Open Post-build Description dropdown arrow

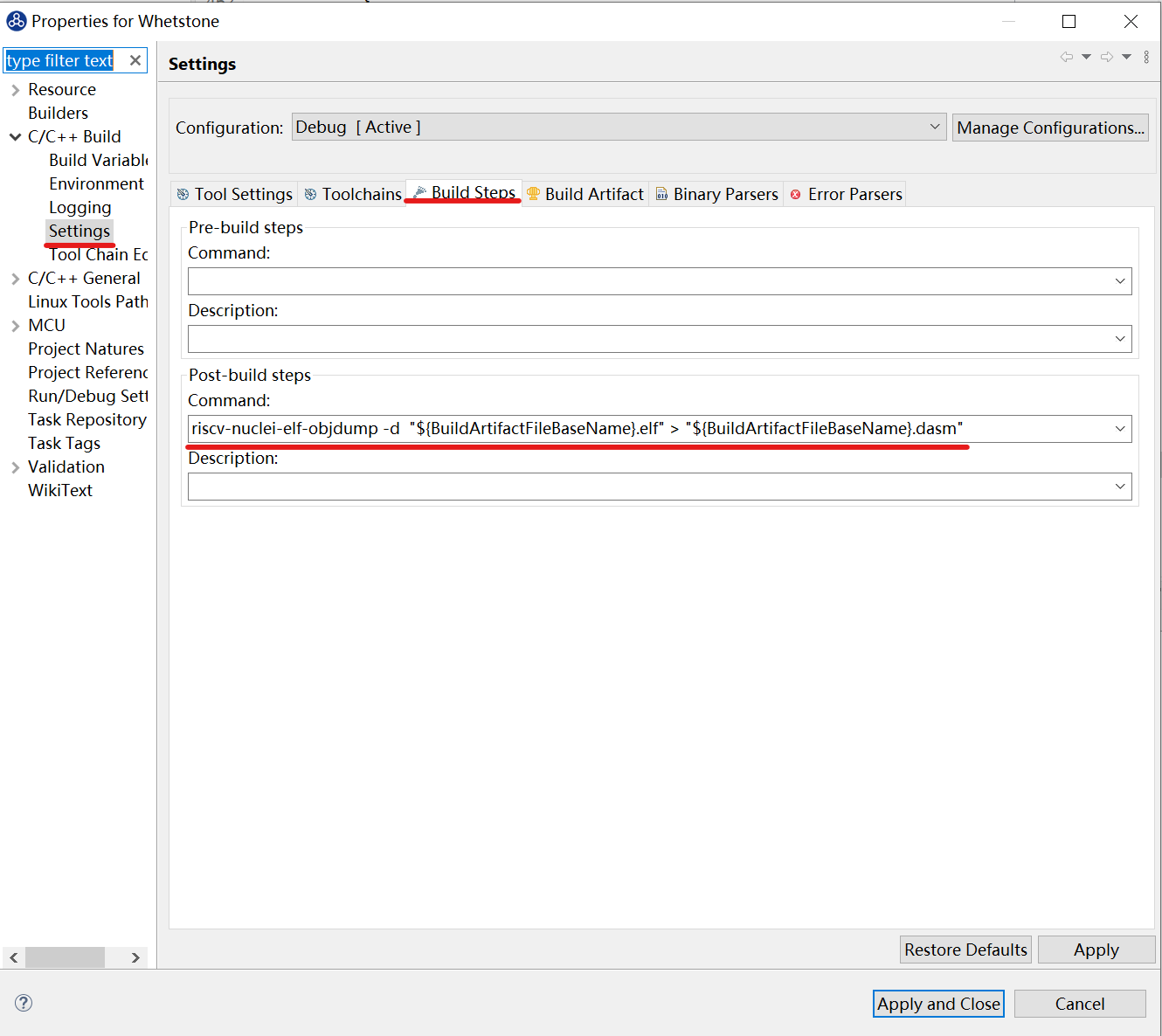pos(1120,487)
